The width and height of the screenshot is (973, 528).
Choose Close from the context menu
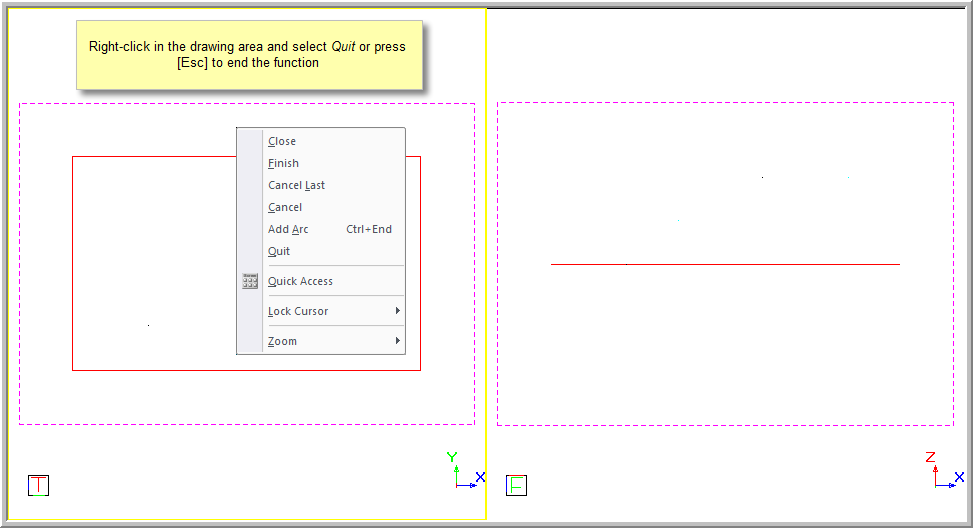[x=282, y=142]
